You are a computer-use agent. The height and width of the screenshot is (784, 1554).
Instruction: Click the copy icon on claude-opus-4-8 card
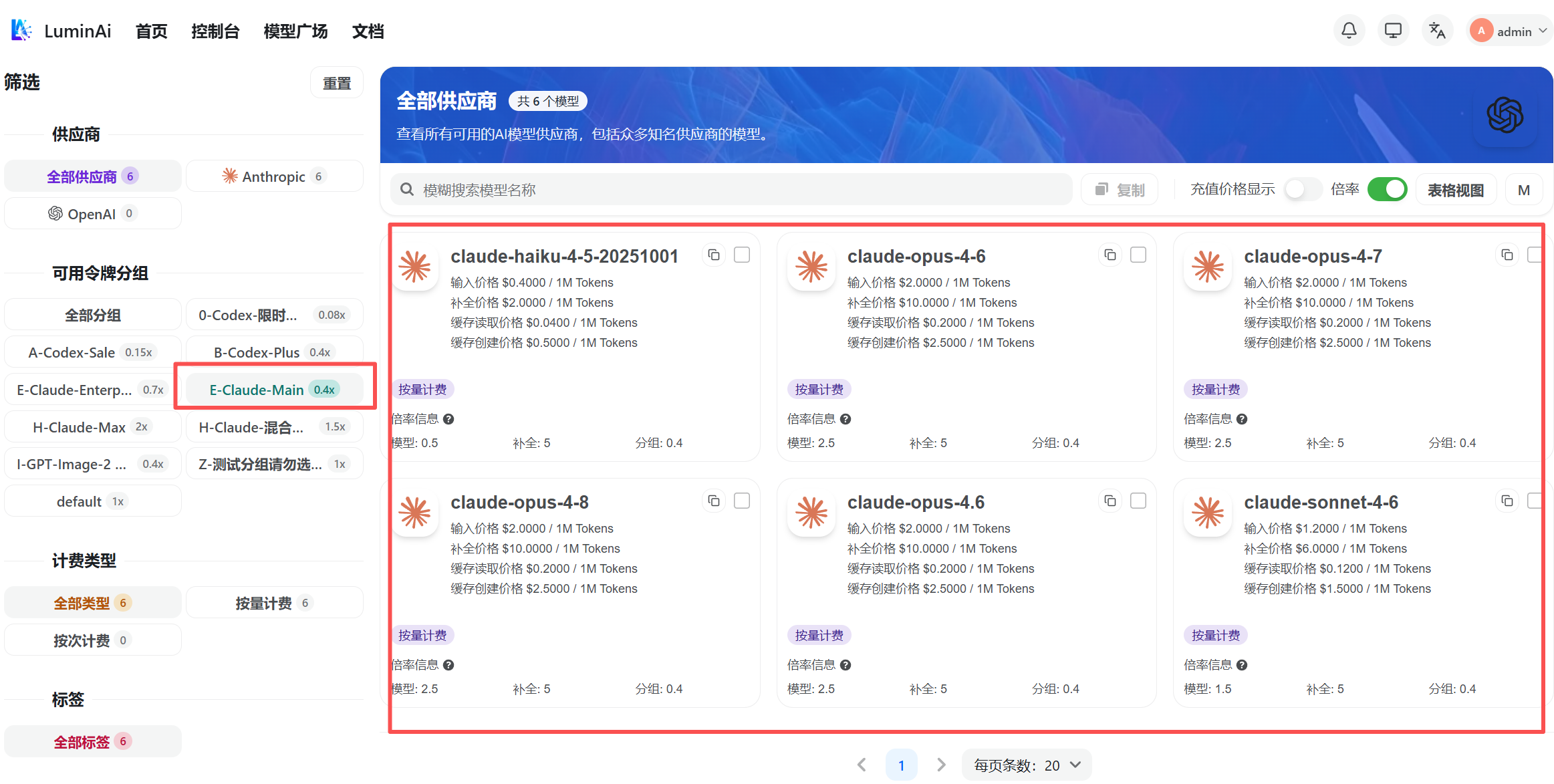tap(714, 501)
